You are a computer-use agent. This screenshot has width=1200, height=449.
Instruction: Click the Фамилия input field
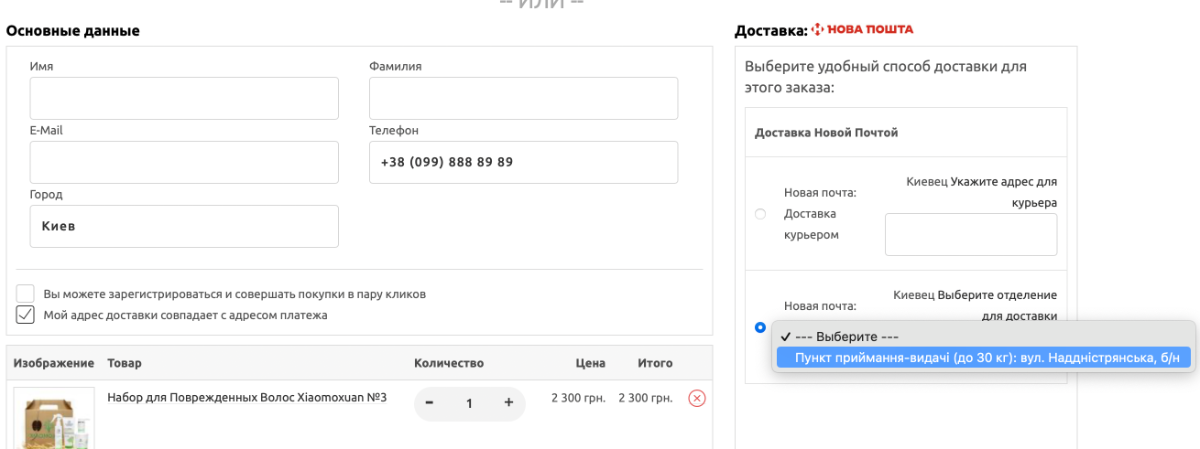coord(523,98)
